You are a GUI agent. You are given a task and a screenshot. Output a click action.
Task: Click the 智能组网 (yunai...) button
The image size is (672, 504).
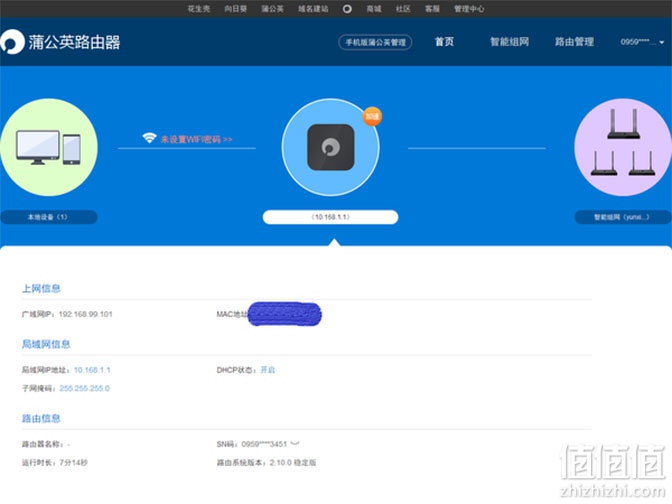(623, 217)
